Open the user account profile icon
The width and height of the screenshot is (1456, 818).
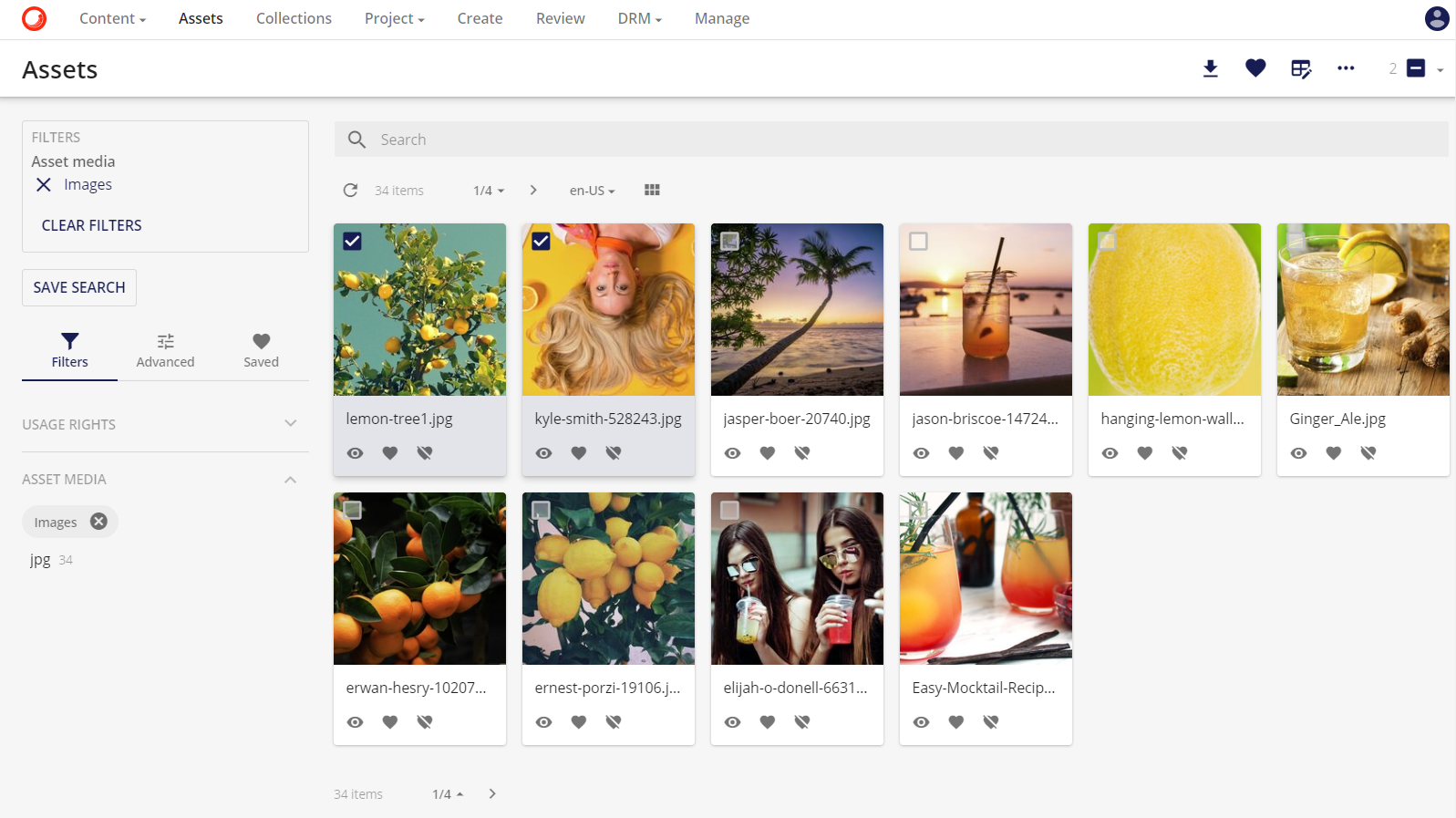[1436, 18]
